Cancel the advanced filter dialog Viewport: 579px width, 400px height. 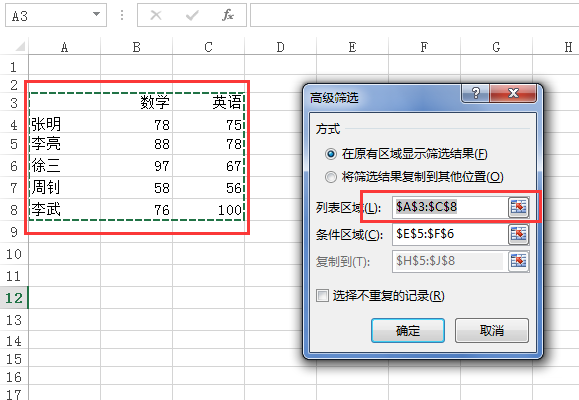pos(492,331)
